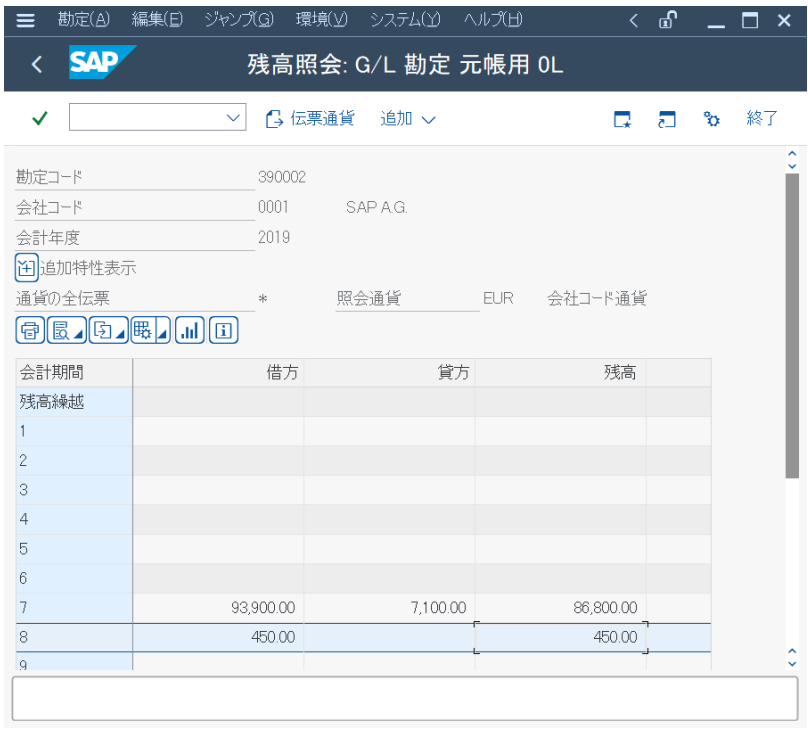This screenshot has width=808, height=733.
Task: Click the account code value 390002
Action: (x=282, y=177)
